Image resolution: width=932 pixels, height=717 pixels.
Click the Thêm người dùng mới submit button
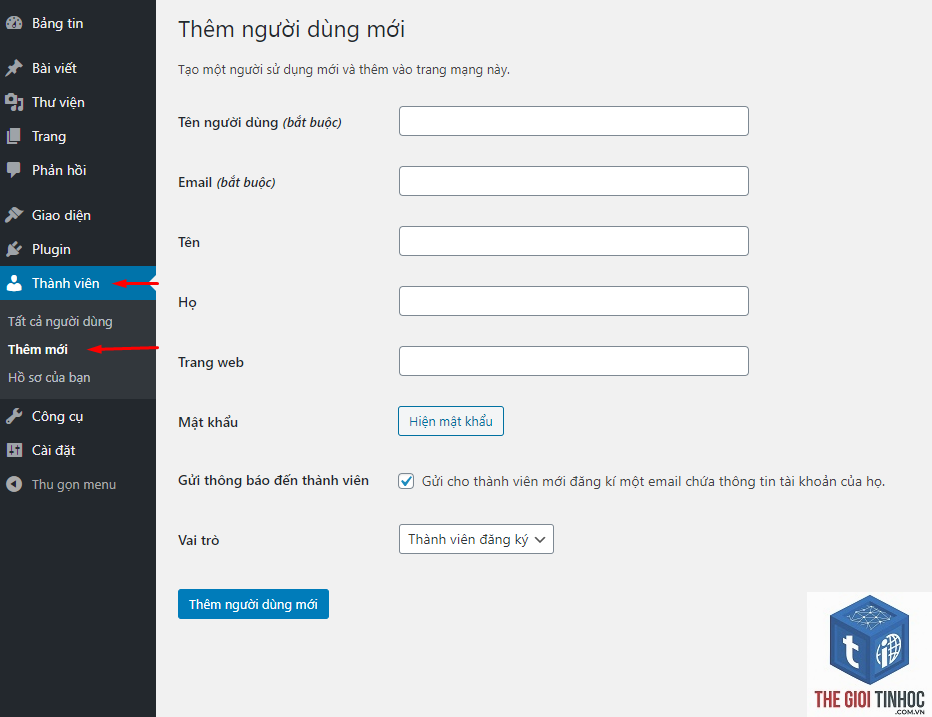253,604
